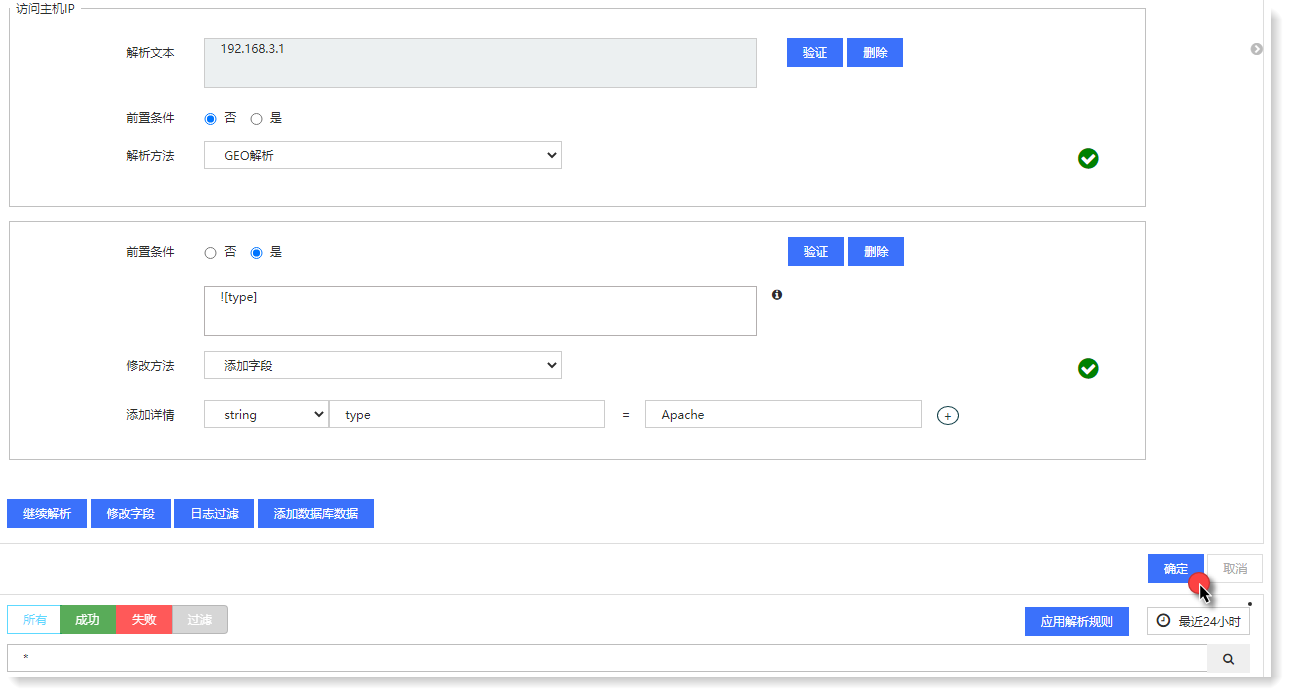
Task: Click the 解析方法 label
Action: pos(150,156)
